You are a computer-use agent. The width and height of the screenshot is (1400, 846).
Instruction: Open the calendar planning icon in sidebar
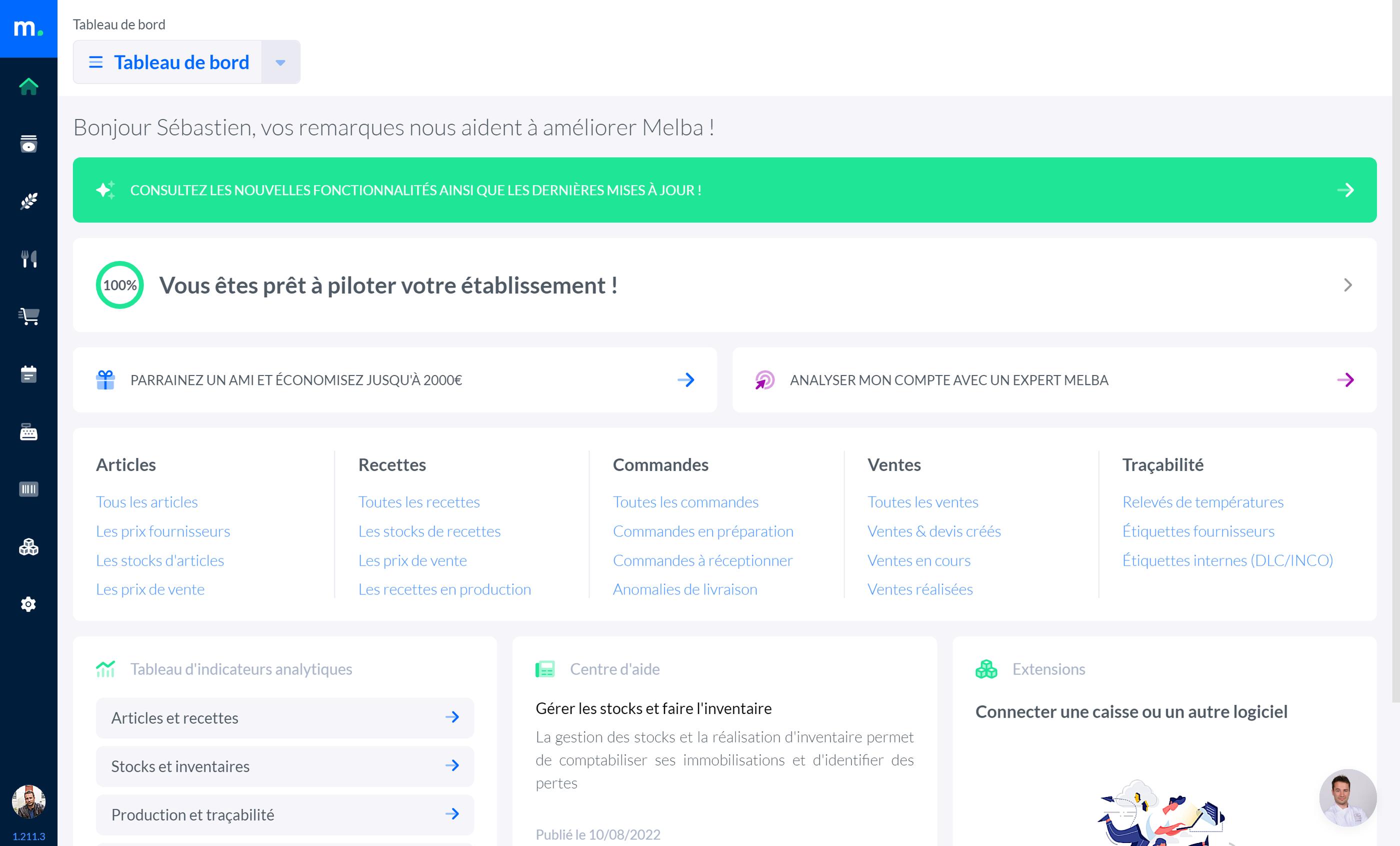[28, 374]
